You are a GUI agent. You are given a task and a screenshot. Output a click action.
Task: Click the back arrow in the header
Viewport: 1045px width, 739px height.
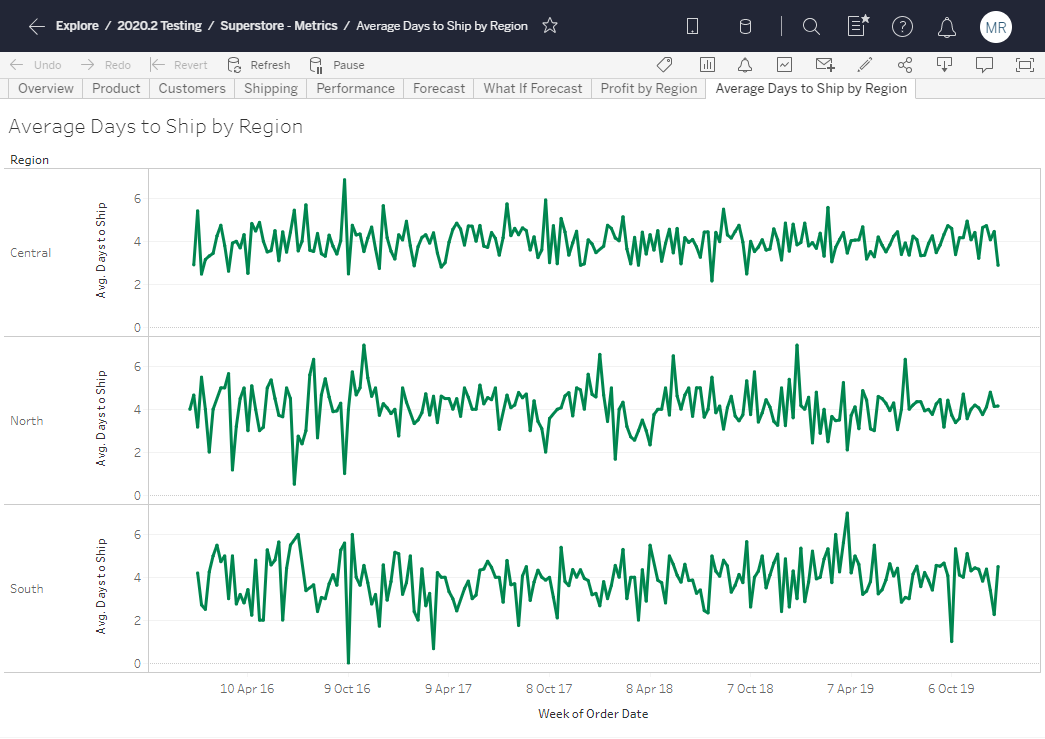(37, 26)
